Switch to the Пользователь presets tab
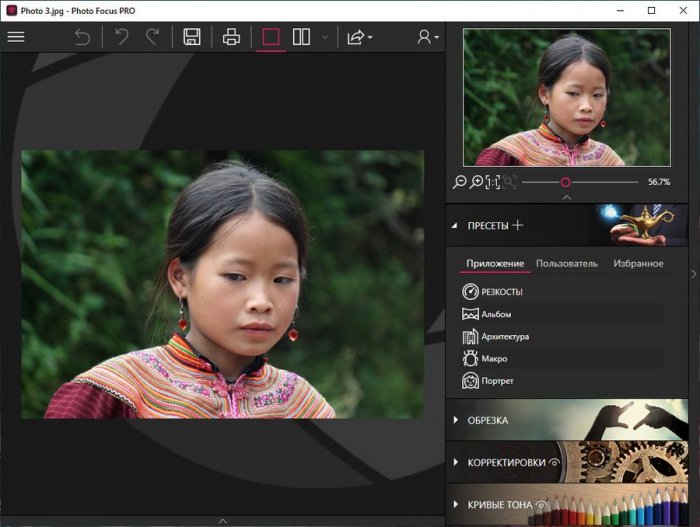700x527 pixels. [x=566, y=263]
